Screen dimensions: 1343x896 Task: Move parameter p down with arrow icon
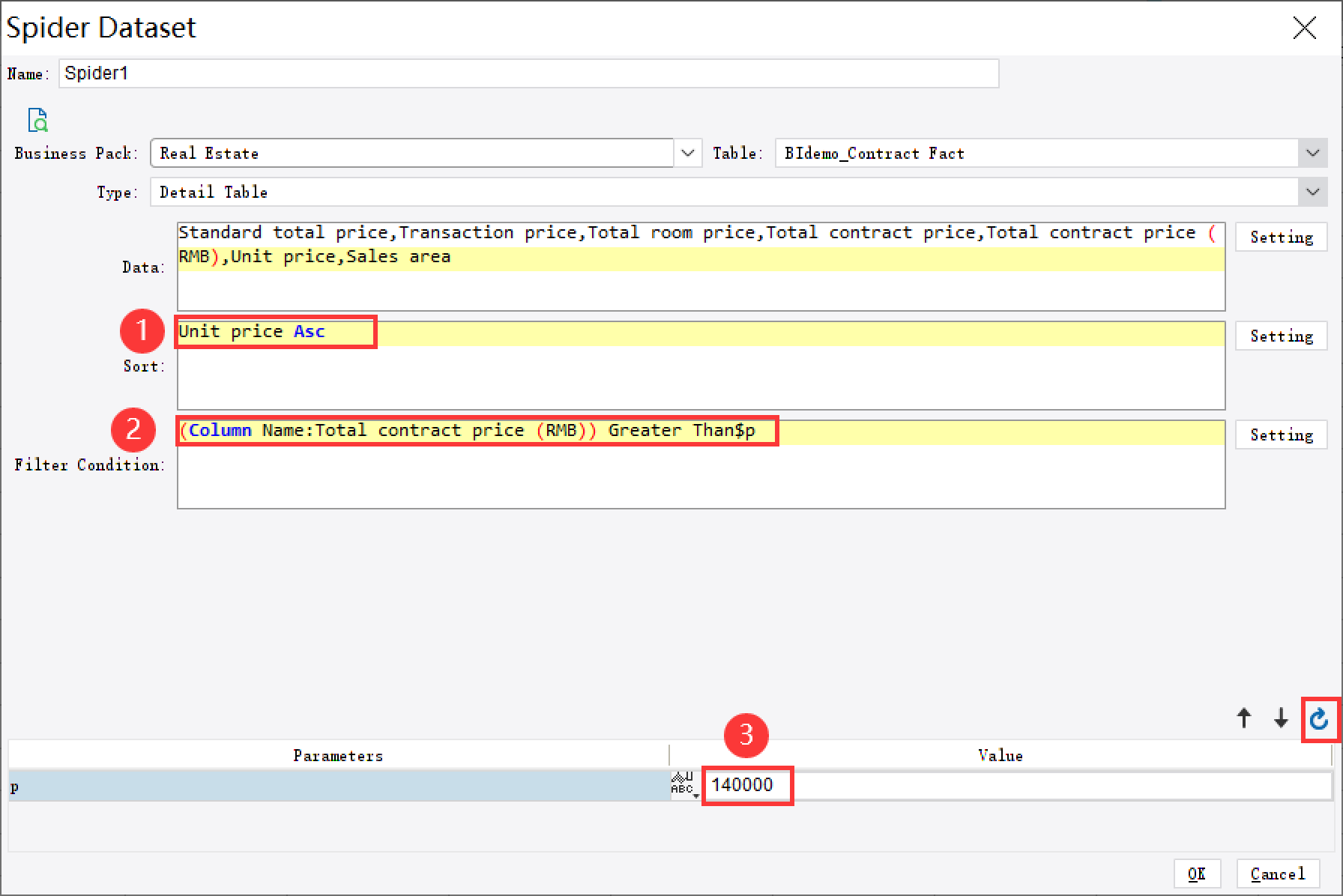tap(1282, 717)
